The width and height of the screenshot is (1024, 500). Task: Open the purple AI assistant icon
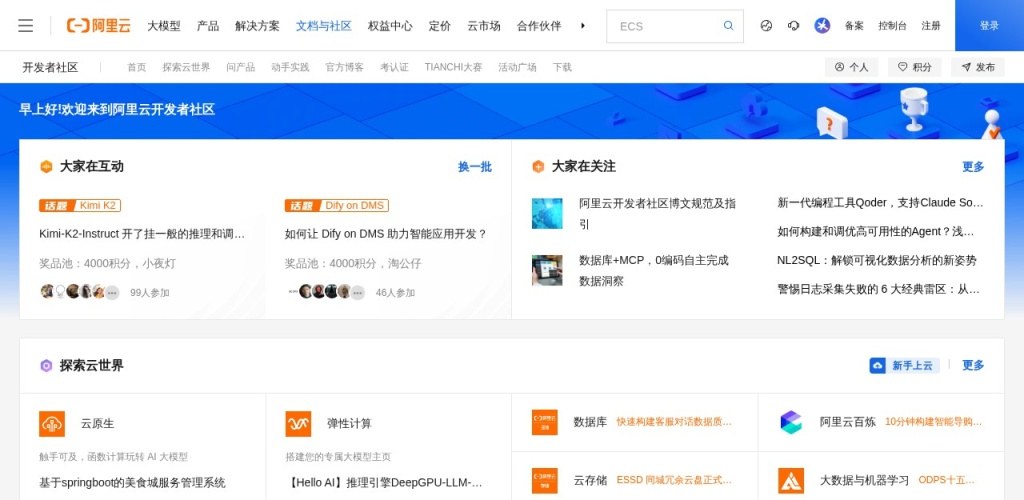[822, 26]
